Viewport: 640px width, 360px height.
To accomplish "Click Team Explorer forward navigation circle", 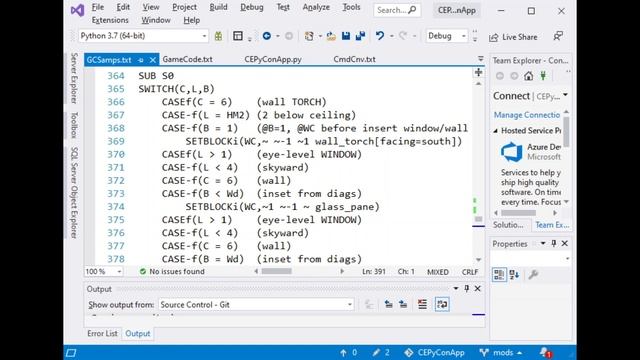I will (x=514, y=76).
